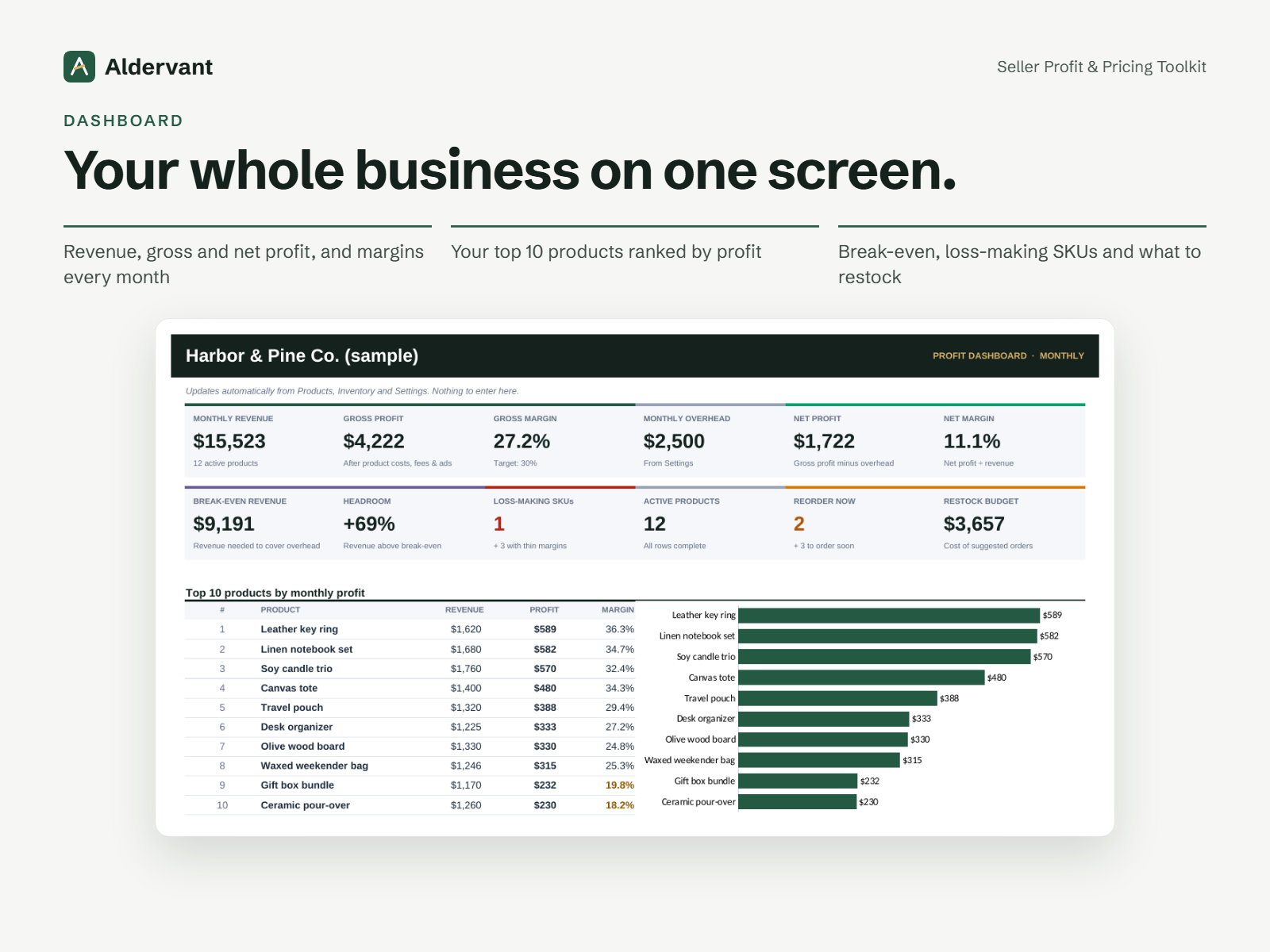Select the Restock Budget value $3,657
The width and height of the screenshot is (1270, 952).
click(x=974, y=524)
